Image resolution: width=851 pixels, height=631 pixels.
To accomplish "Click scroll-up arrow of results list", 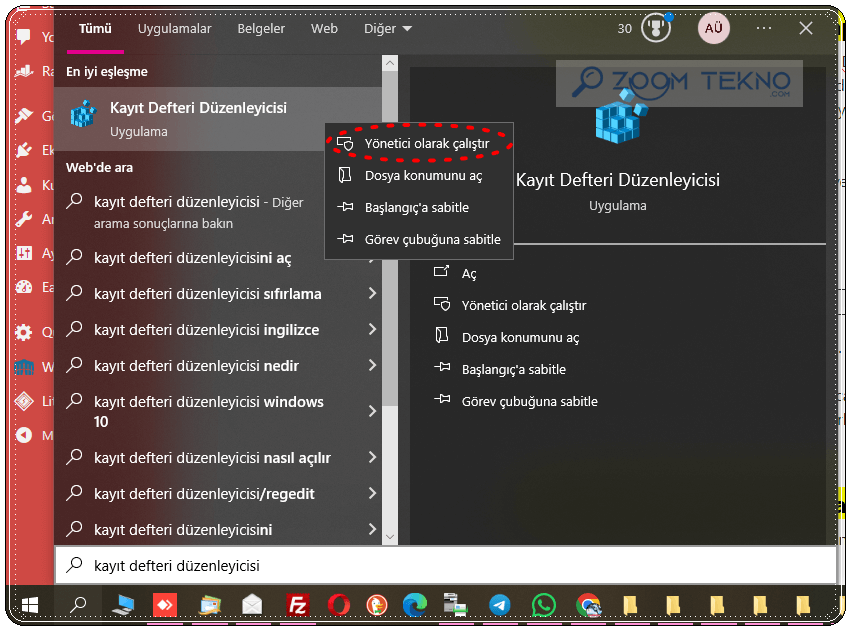I will pos(390,63).
